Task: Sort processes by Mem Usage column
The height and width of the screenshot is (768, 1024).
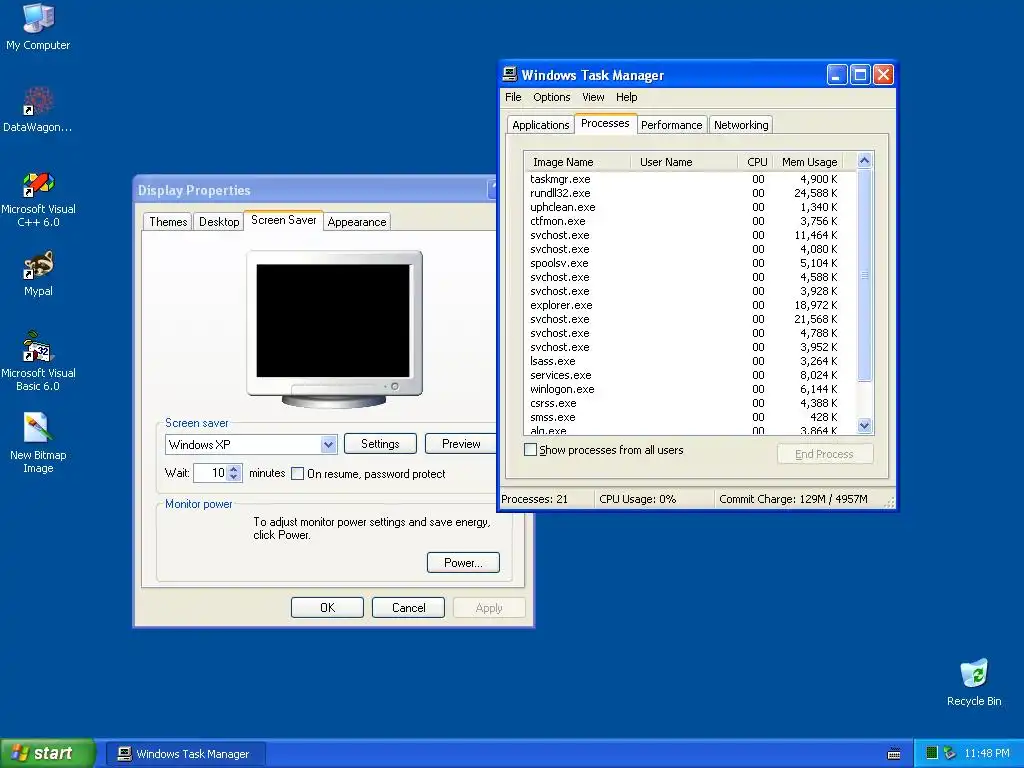Action: (809, 162)
